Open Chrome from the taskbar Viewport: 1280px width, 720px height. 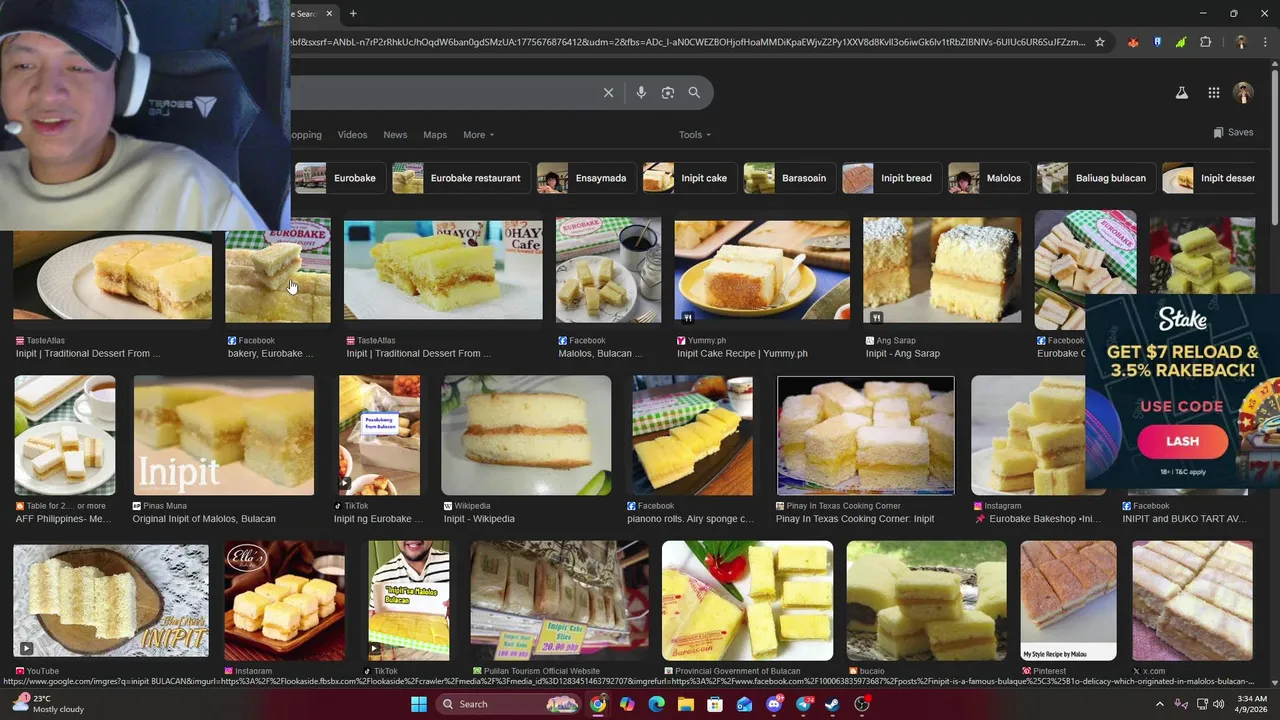pos(597,704)
